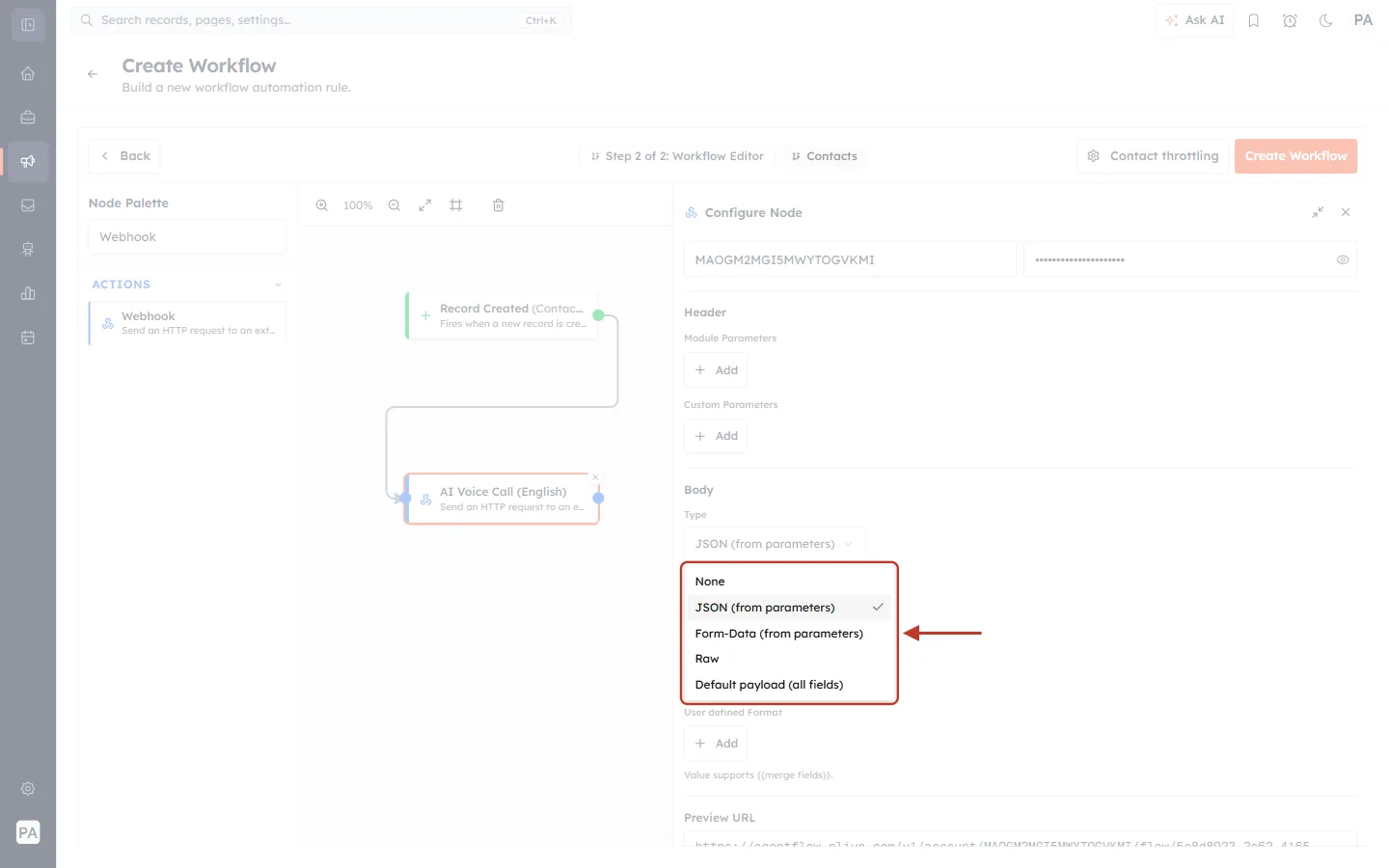Zoom in on the workflow canvas
This screenshot has height=868, width=1389.
click(322, 205)
